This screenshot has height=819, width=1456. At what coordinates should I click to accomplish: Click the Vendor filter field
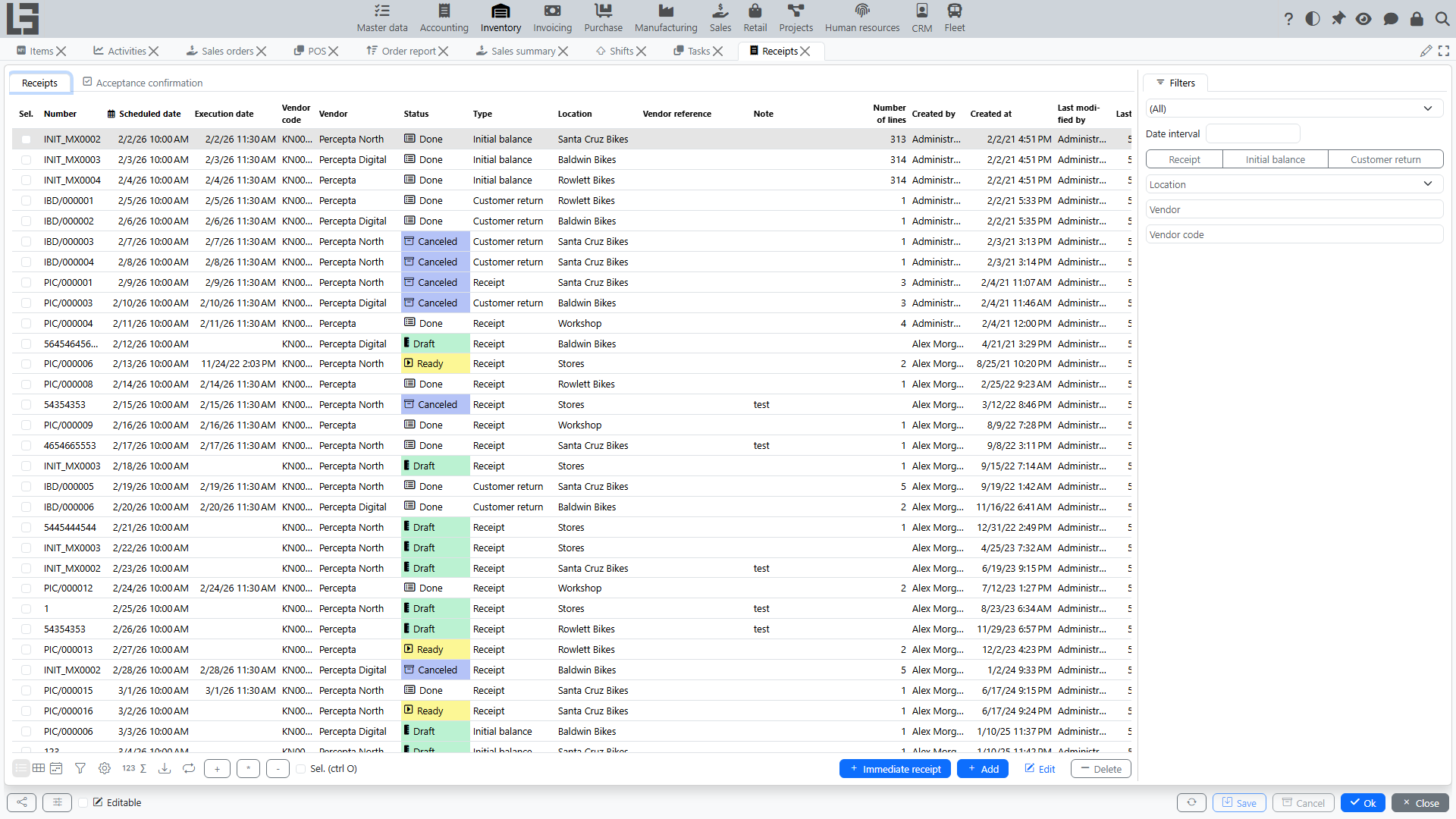point(1294,209)
